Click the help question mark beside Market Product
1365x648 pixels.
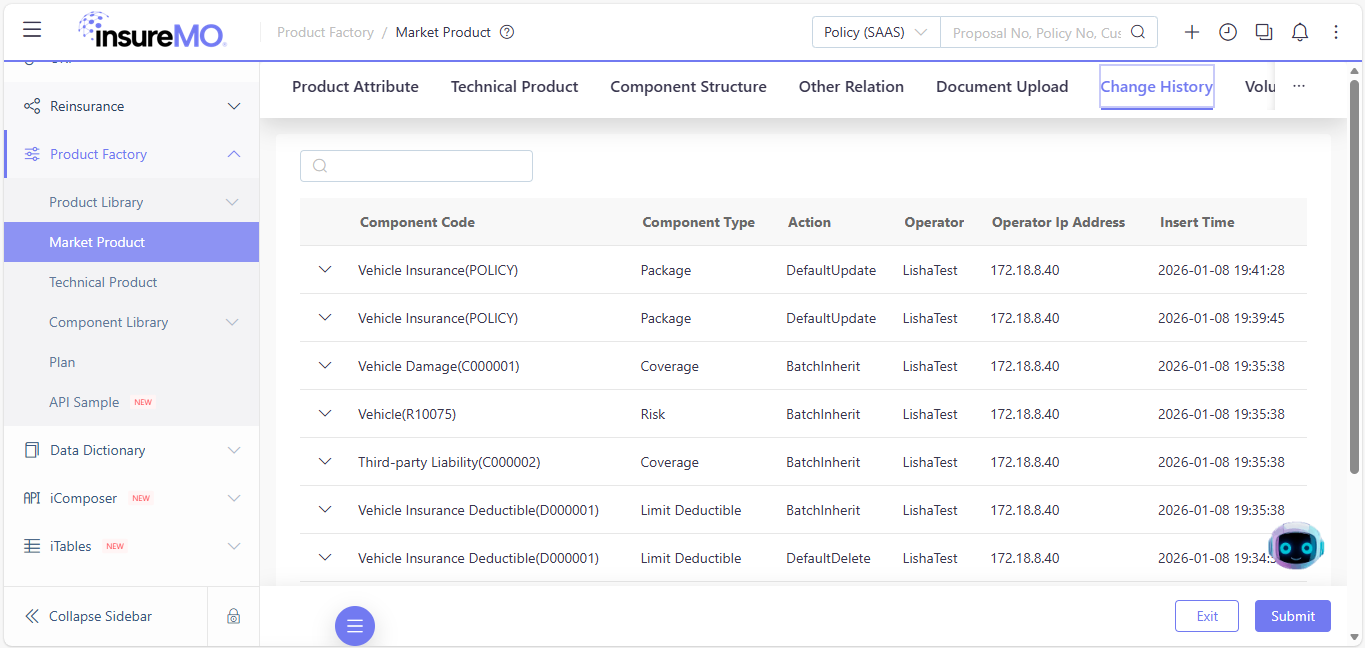(507, 32)
